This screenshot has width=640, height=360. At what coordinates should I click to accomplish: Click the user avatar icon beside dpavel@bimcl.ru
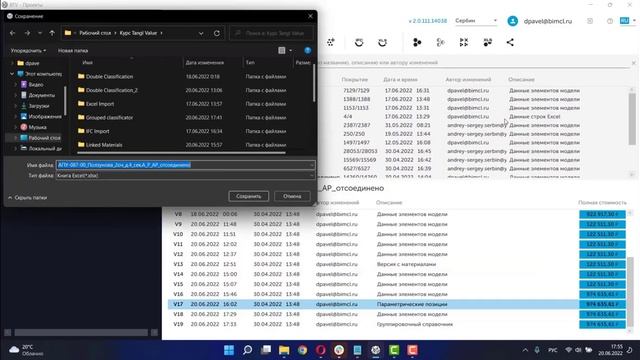pos(513,21)
